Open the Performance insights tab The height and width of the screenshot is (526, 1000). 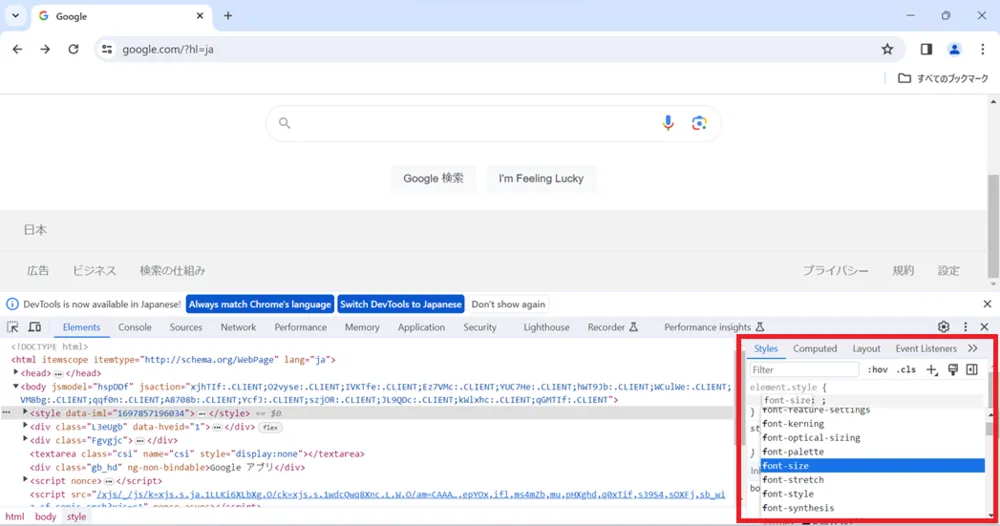click(x=714, y=327)
